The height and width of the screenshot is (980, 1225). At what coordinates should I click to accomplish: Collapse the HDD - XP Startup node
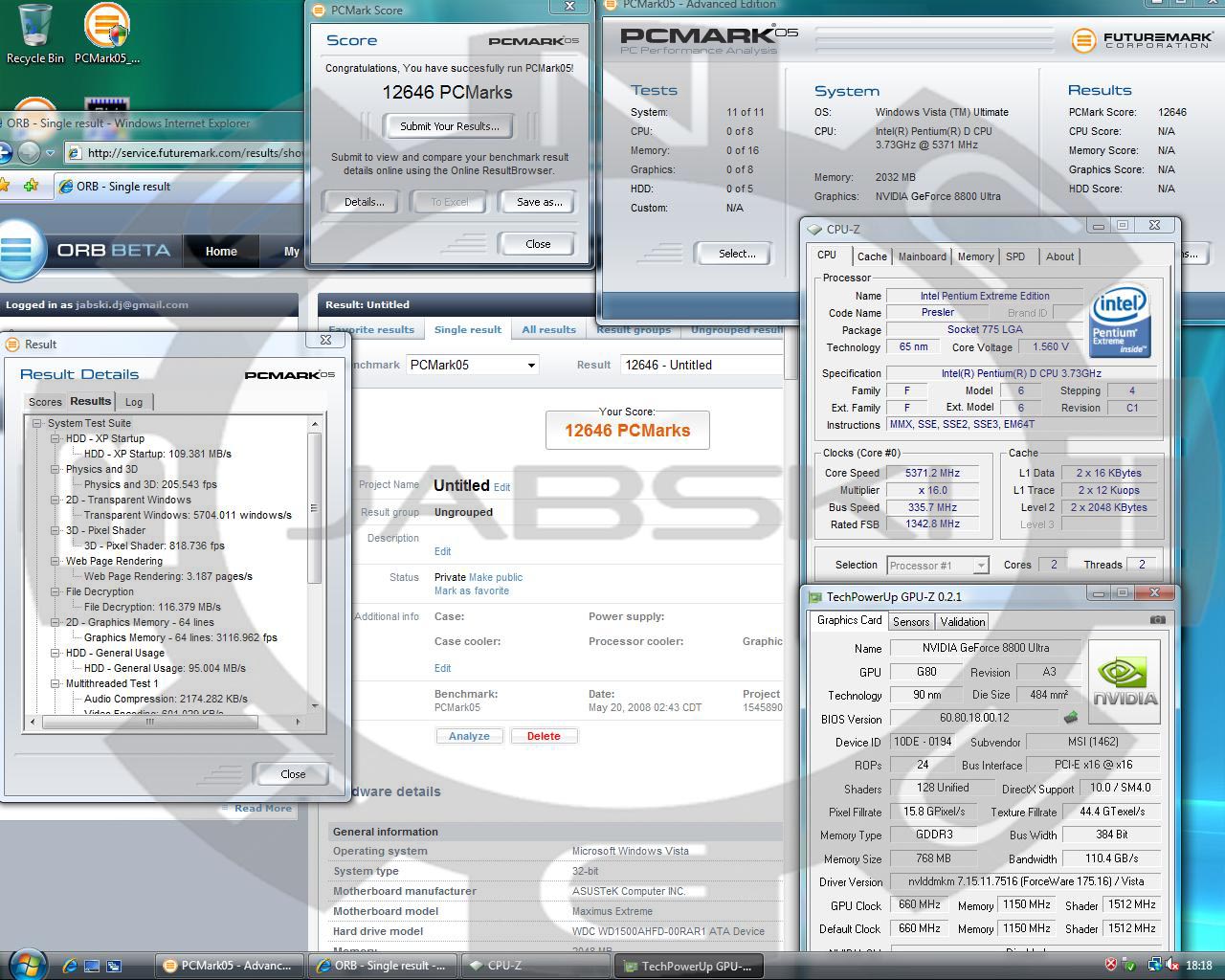56,438
